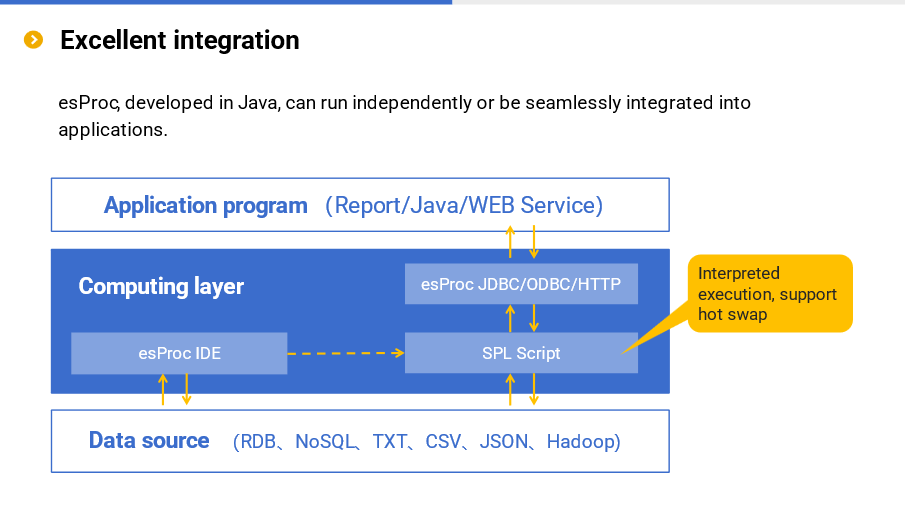Click the esProc description paragraph text
Viewport: 905px width, 509px height.
click(x=404, y=116)
